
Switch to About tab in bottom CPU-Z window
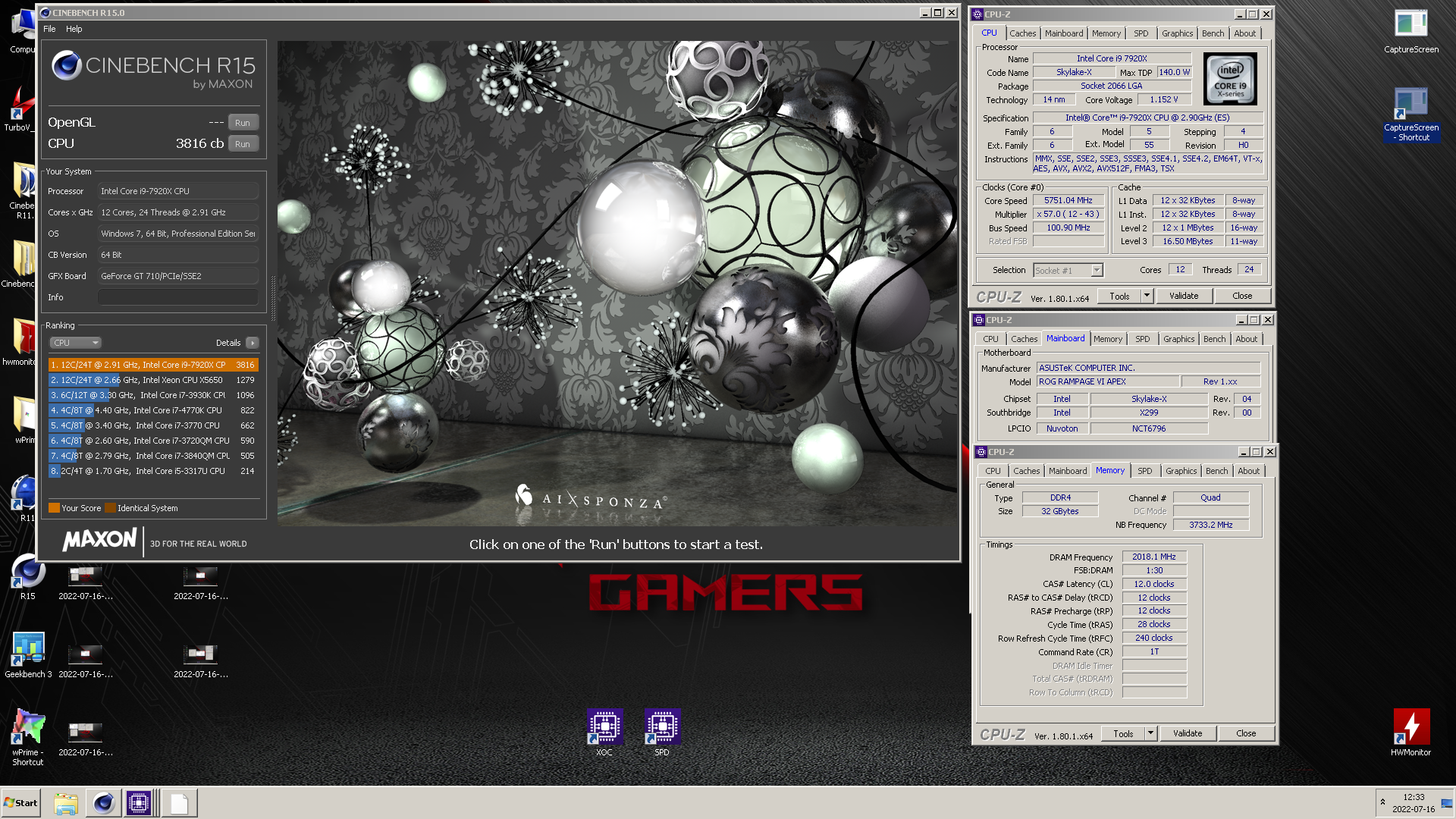[x=1248, y=471]
